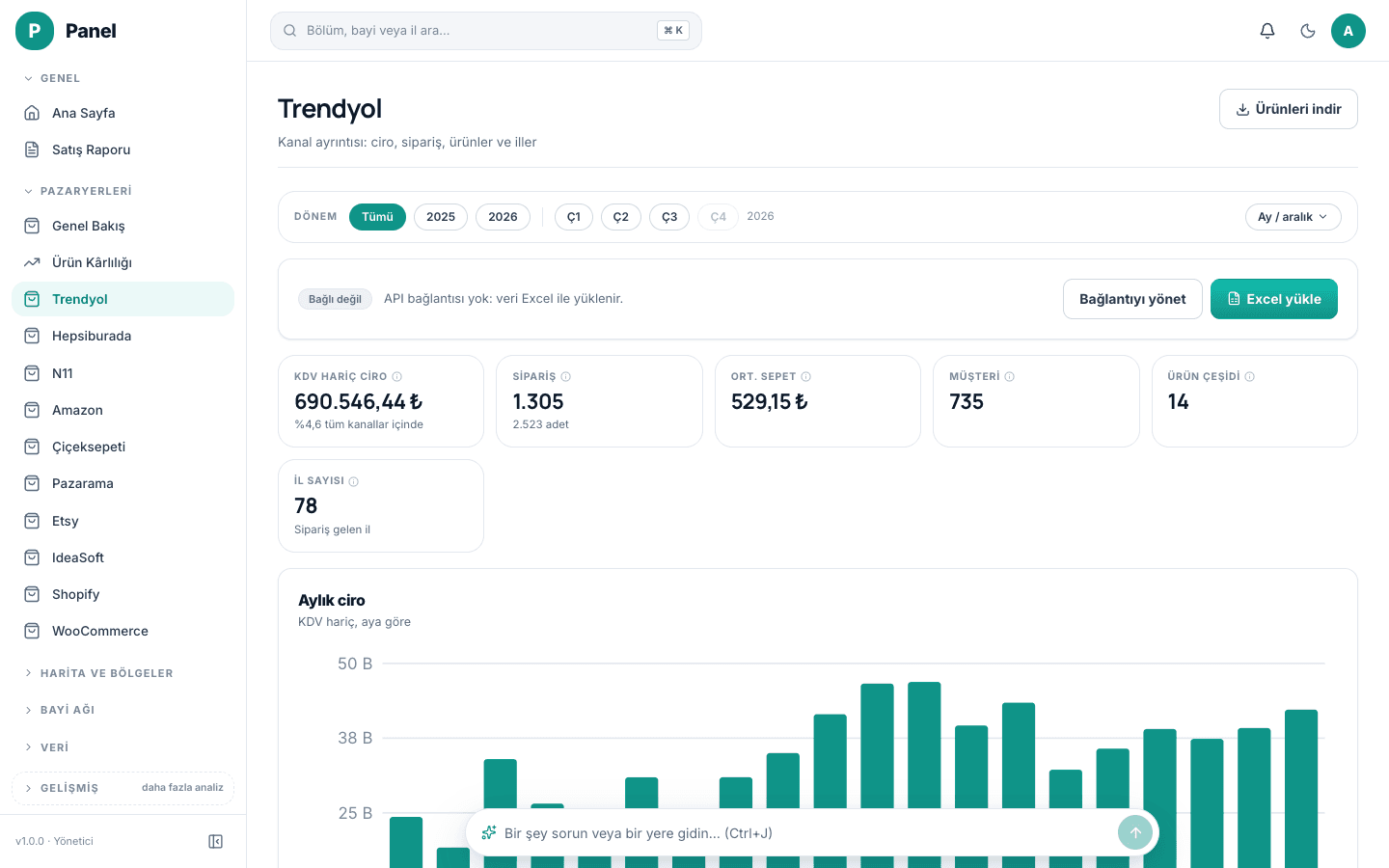Open the user avatar A menu
Viewport: 1389px width, 868px height.
[x=1348, y=31]
